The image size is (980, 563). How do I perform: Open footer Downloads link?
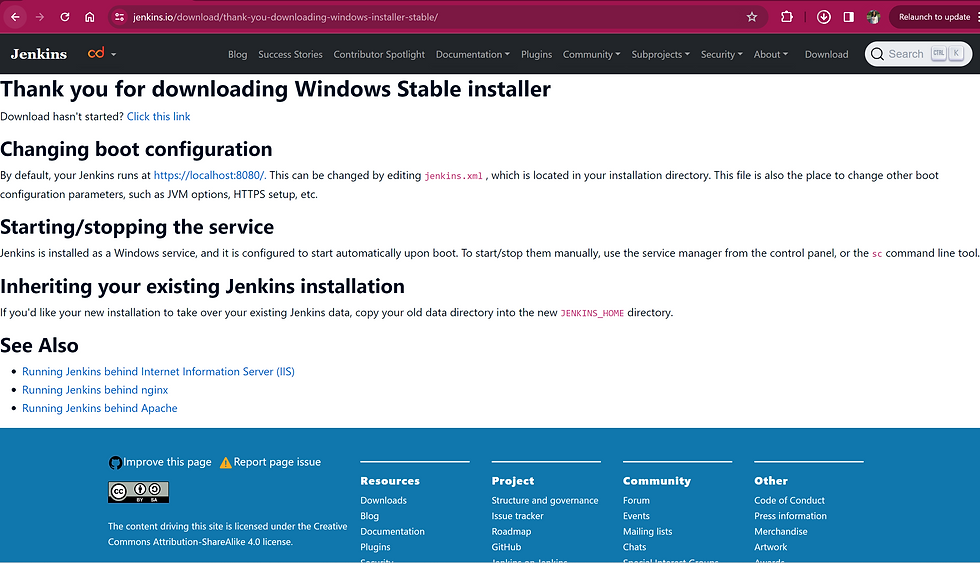click(x=383, y=500)
